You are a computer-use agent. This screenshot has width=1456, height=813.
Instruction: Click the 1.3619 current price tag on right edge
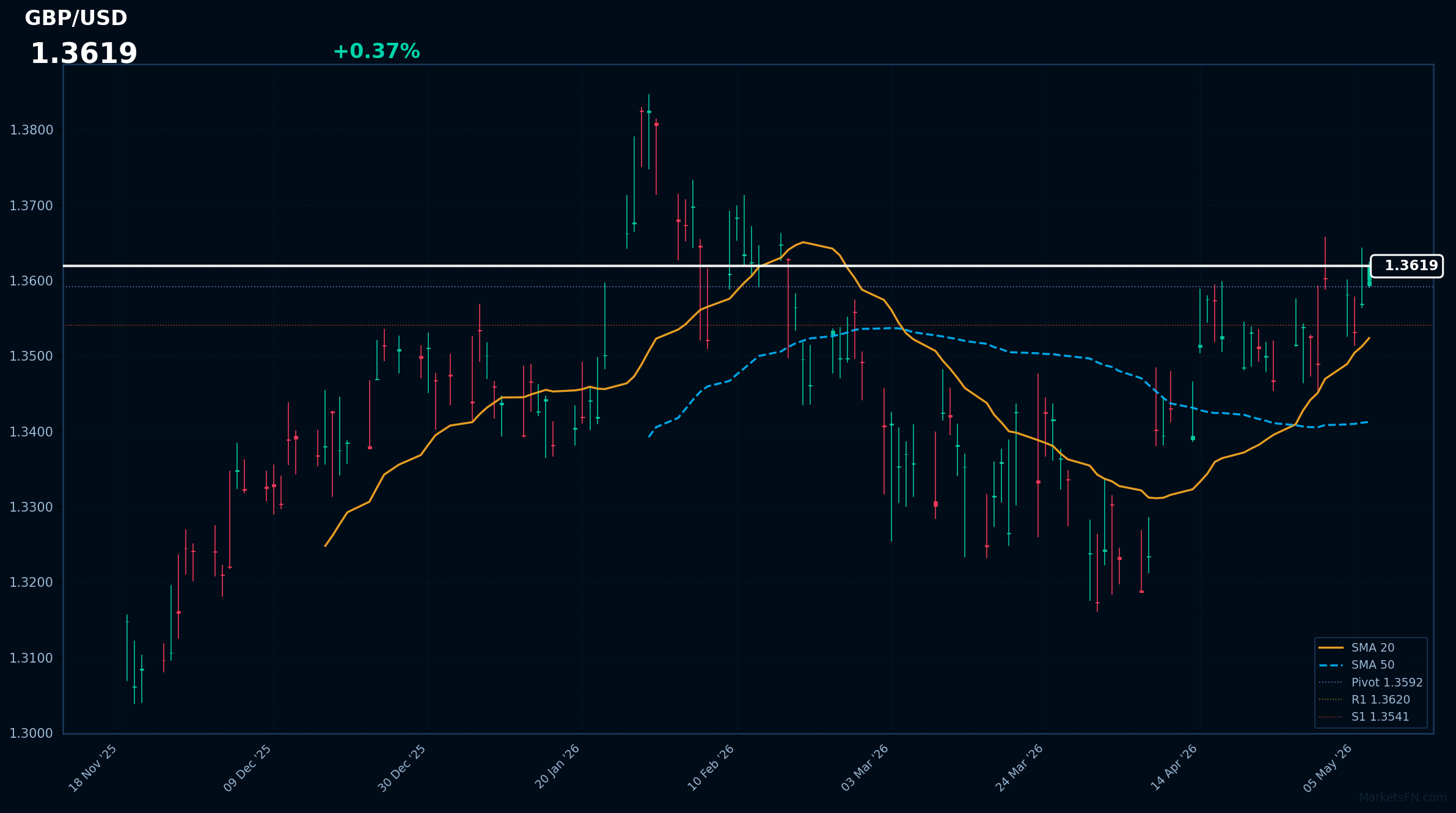click(1407, 266)
